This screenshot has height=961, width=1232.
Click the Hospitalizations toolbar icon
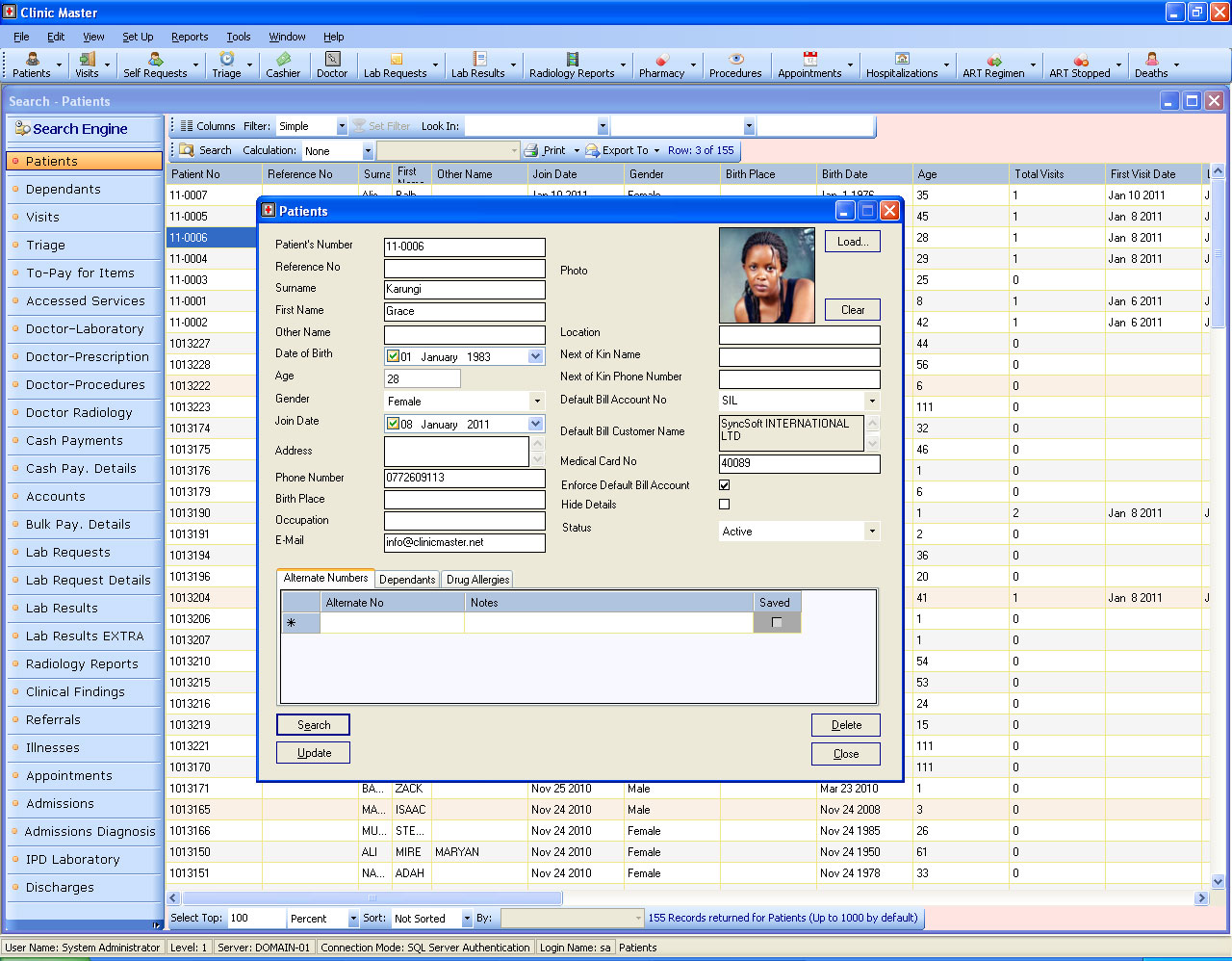click(x=901, y=65)
